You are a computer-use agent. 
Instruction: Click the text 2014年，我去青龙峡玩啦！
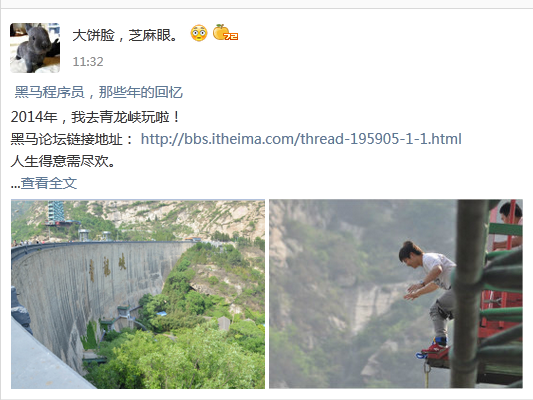[96, 117]
